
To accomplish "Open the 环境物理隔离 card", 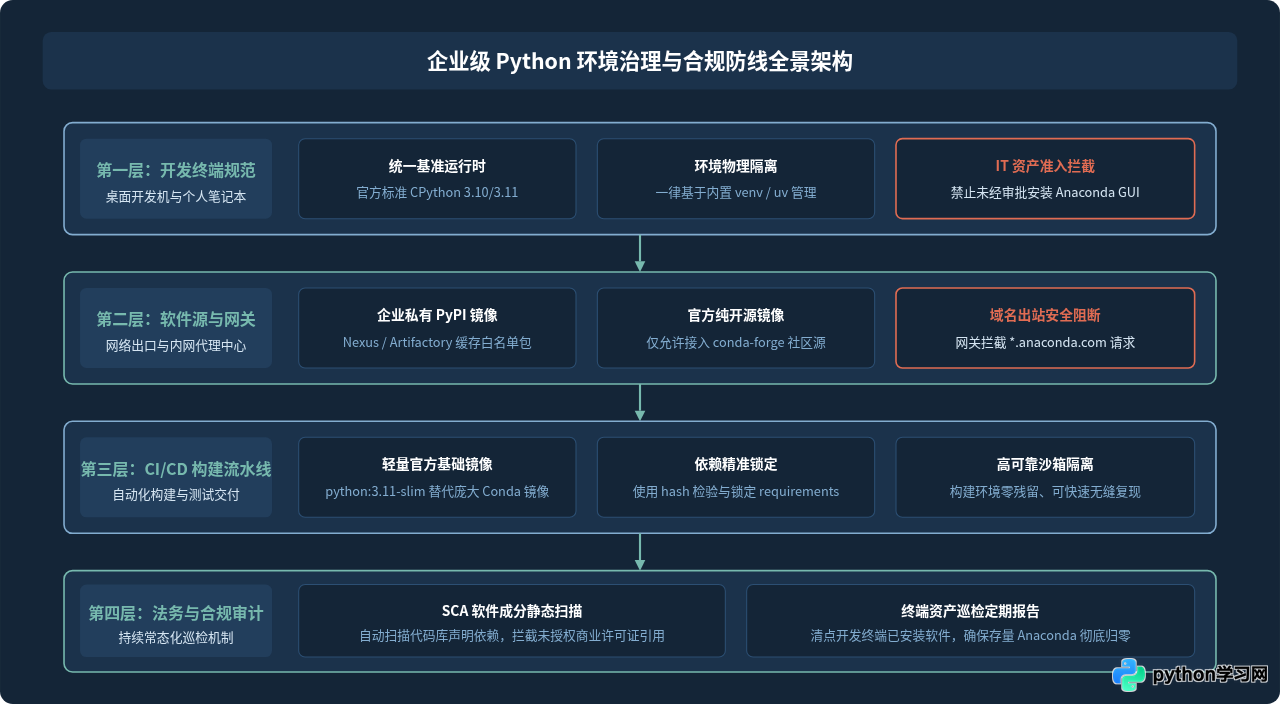I will (736, 179).
